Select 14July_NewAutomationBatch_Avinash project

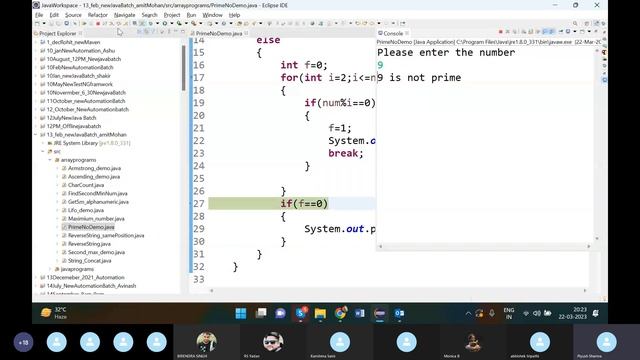coord(91,286)
